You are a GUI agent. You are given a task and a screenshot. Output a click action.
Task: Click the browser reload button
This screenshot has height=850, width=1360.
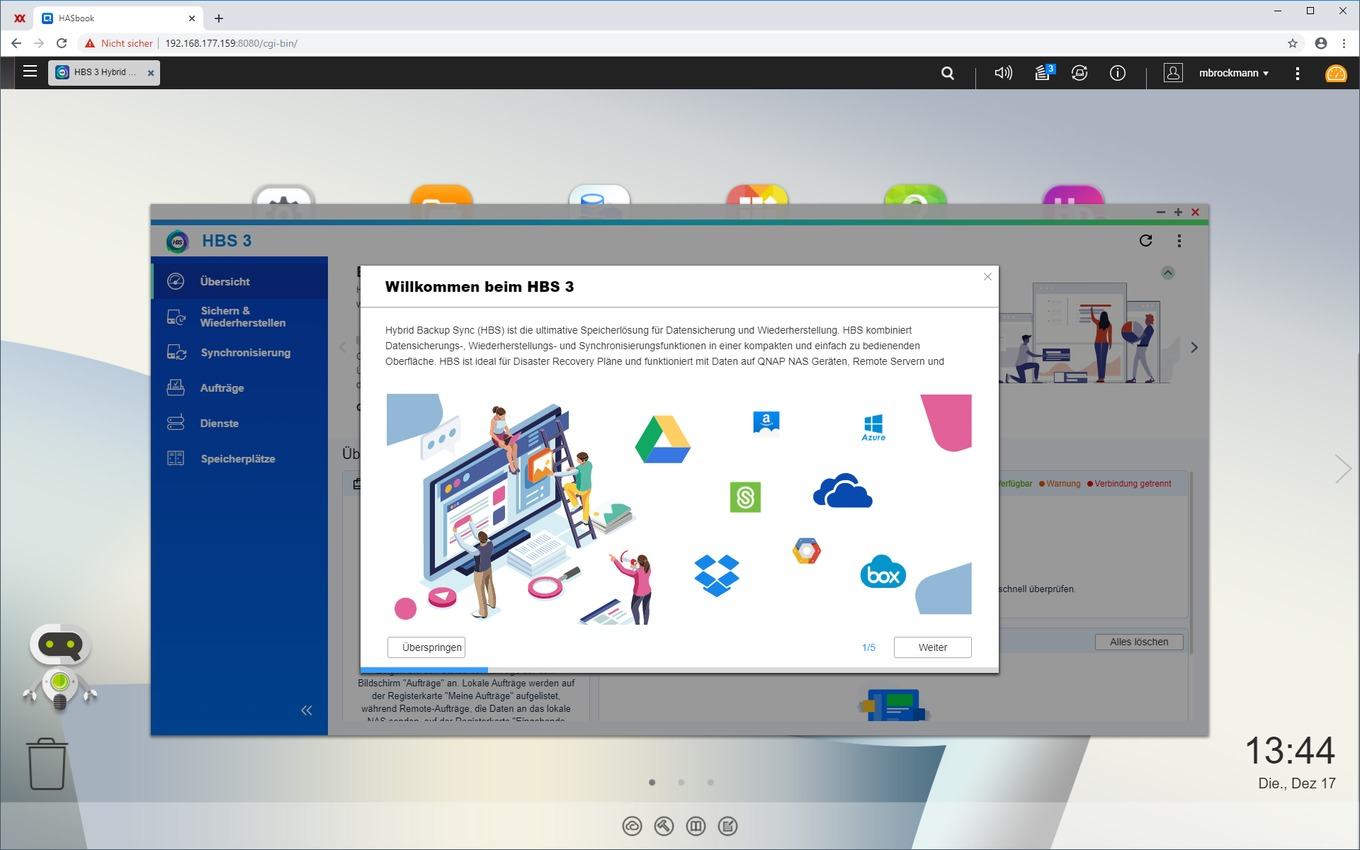pos(62,43)
